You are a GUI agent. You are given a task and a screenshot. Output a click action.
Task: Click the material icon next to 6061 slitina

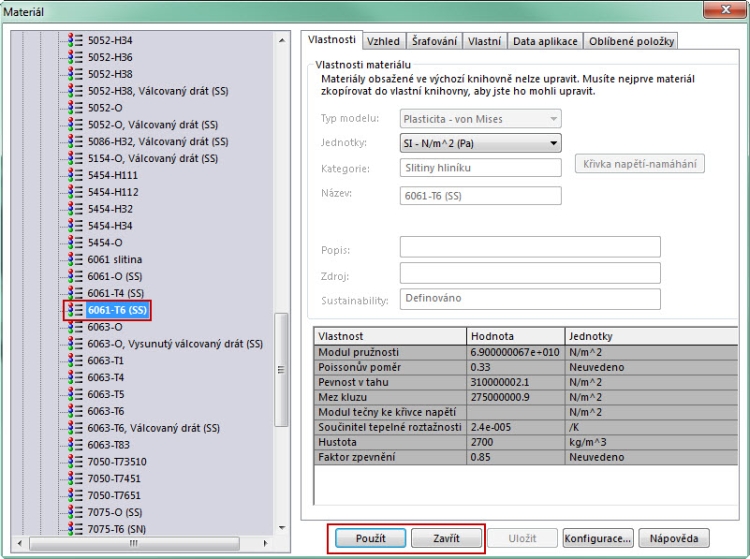(x=75, y=259)
